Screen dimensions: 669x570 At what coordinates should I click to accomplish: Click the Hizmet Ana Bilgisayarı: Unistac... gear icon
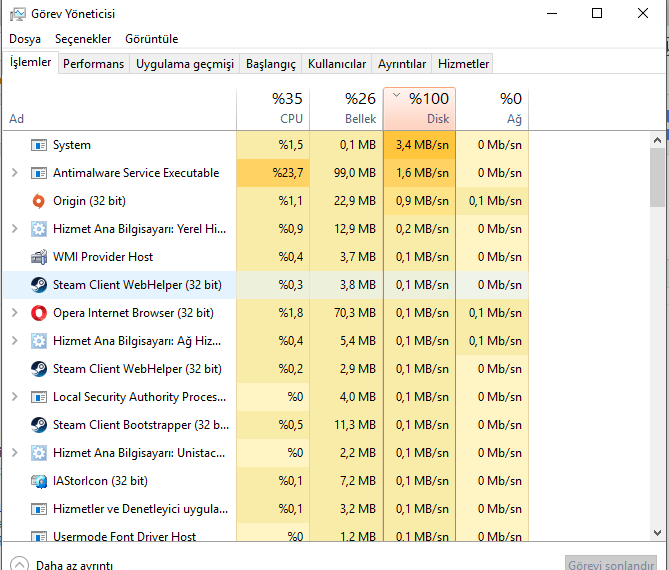39,453
